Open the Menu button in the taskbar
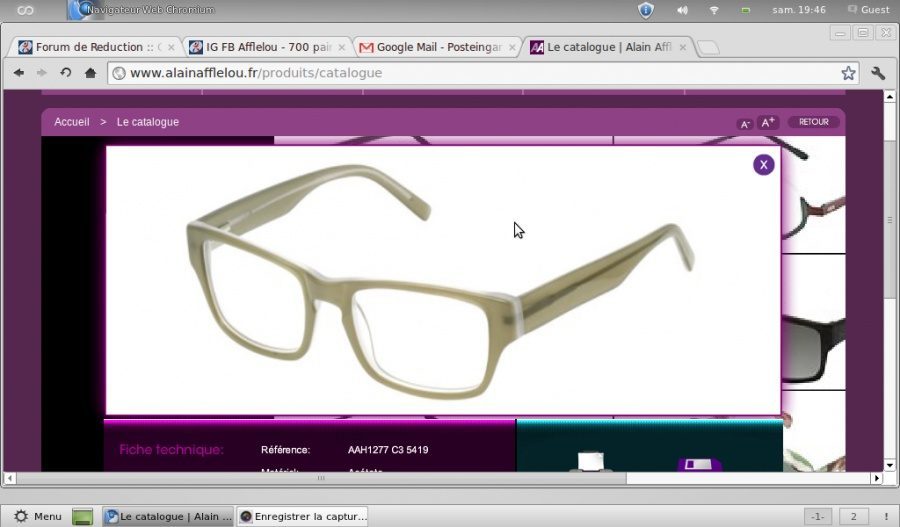Screen dimensions: 900x527 coord(37,516)
